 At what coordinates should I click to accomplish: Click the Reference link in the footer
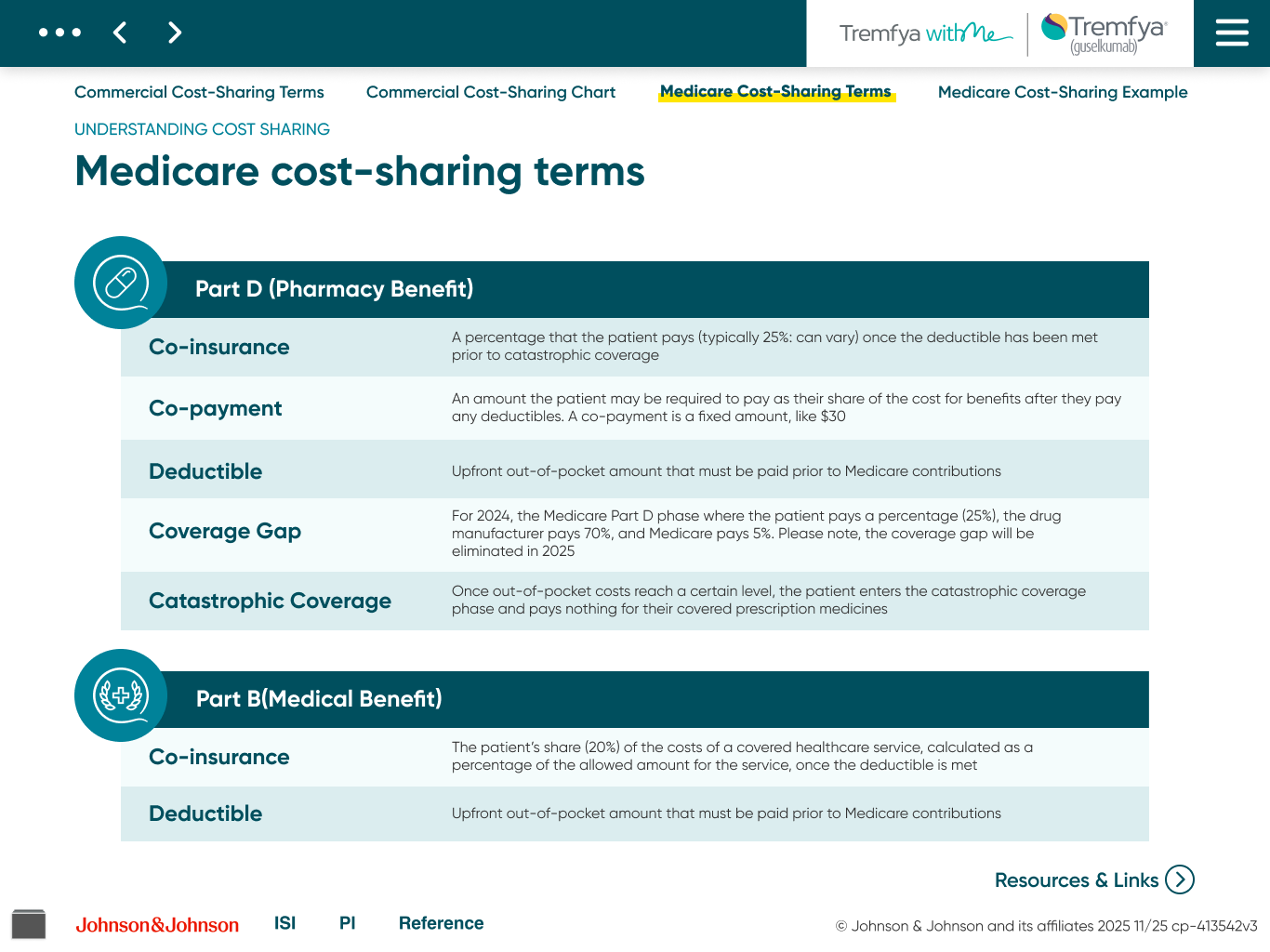pos(441,922)
